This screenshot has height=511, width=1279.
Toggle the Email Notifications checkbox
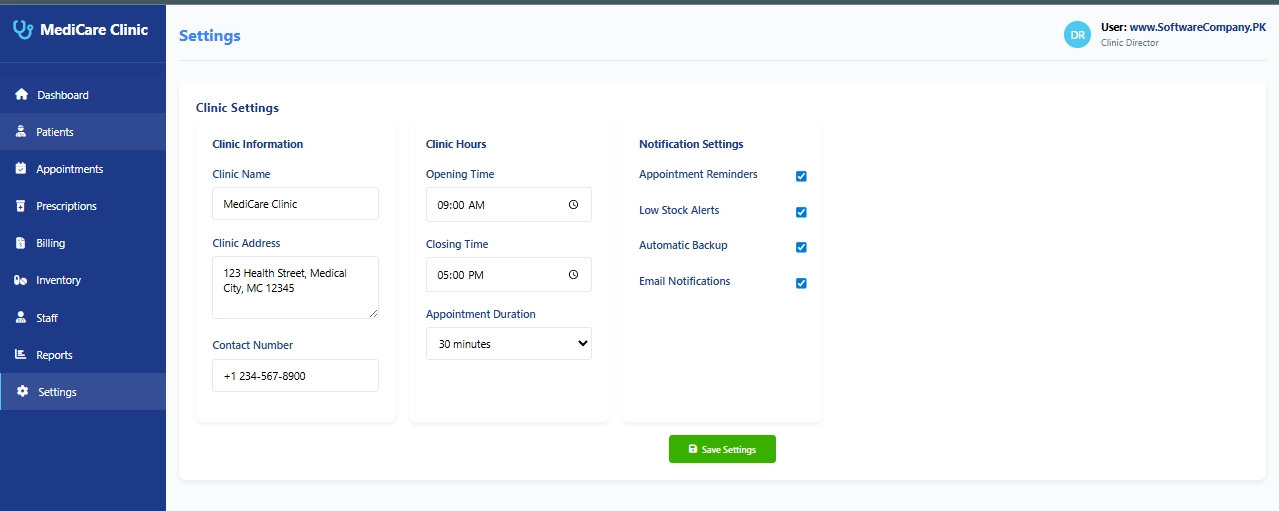point(801,283)
